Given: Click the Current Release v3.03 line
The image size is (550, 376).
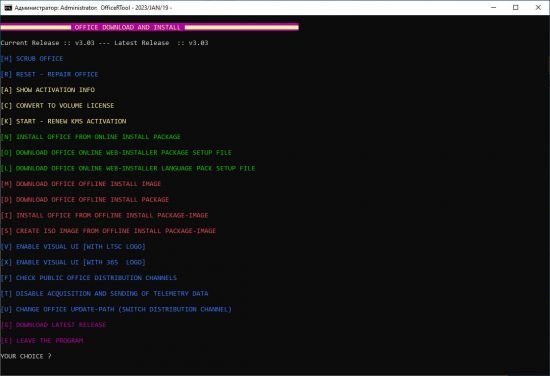Looking at the screenshot, I should [x=104, y=43].
